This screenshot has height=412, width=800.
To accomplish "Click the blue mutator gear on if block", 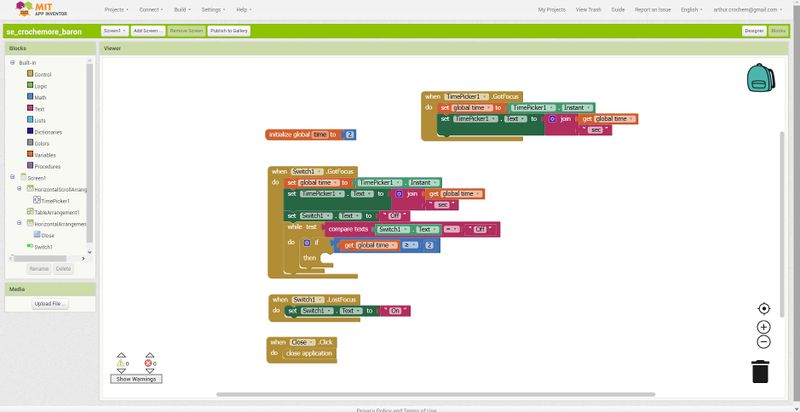I will [306, 243].
